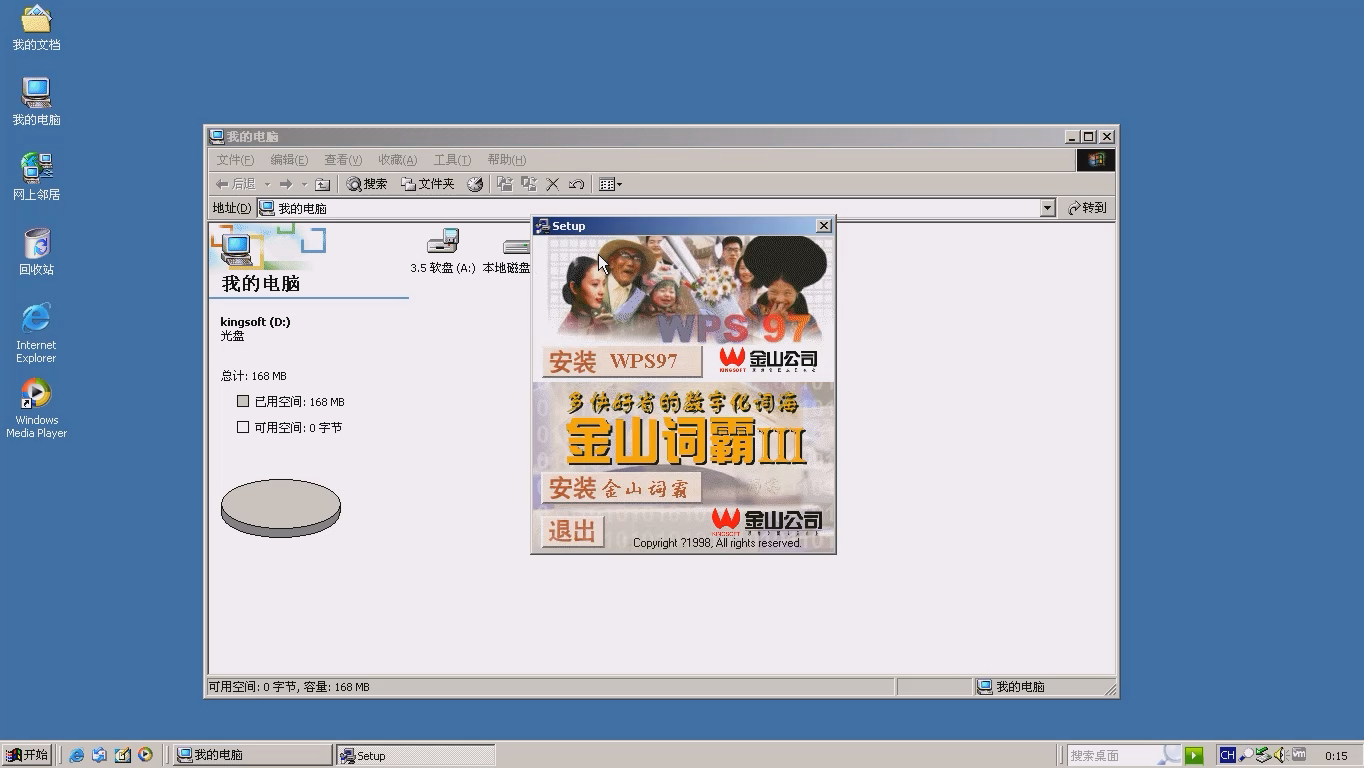Open the 帮助(H) menu
Viewport: 1364px width, 768px height.
[506, 160]
